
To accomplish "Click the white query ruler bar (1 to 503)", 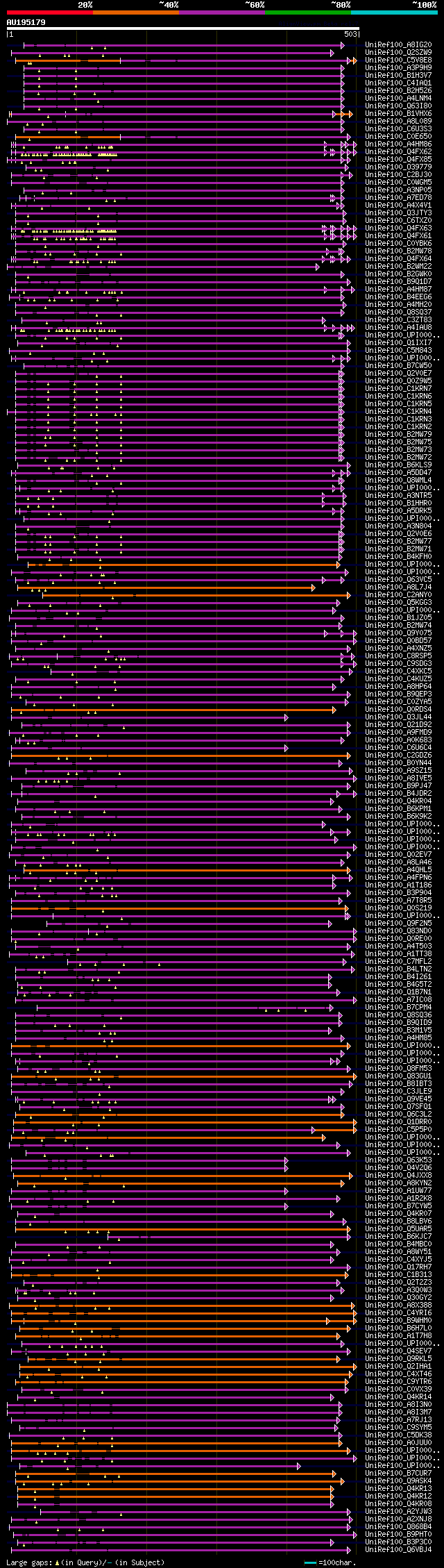I will point(182,28).
